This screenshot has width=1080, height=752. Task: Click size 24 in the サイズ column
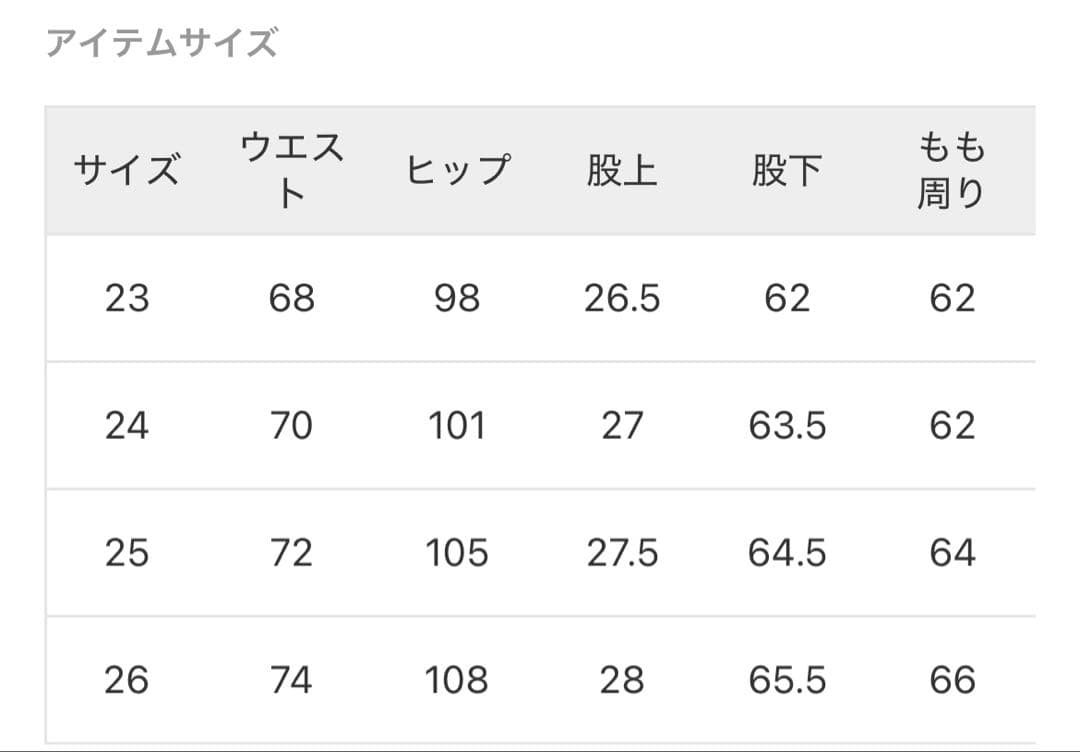127,426
